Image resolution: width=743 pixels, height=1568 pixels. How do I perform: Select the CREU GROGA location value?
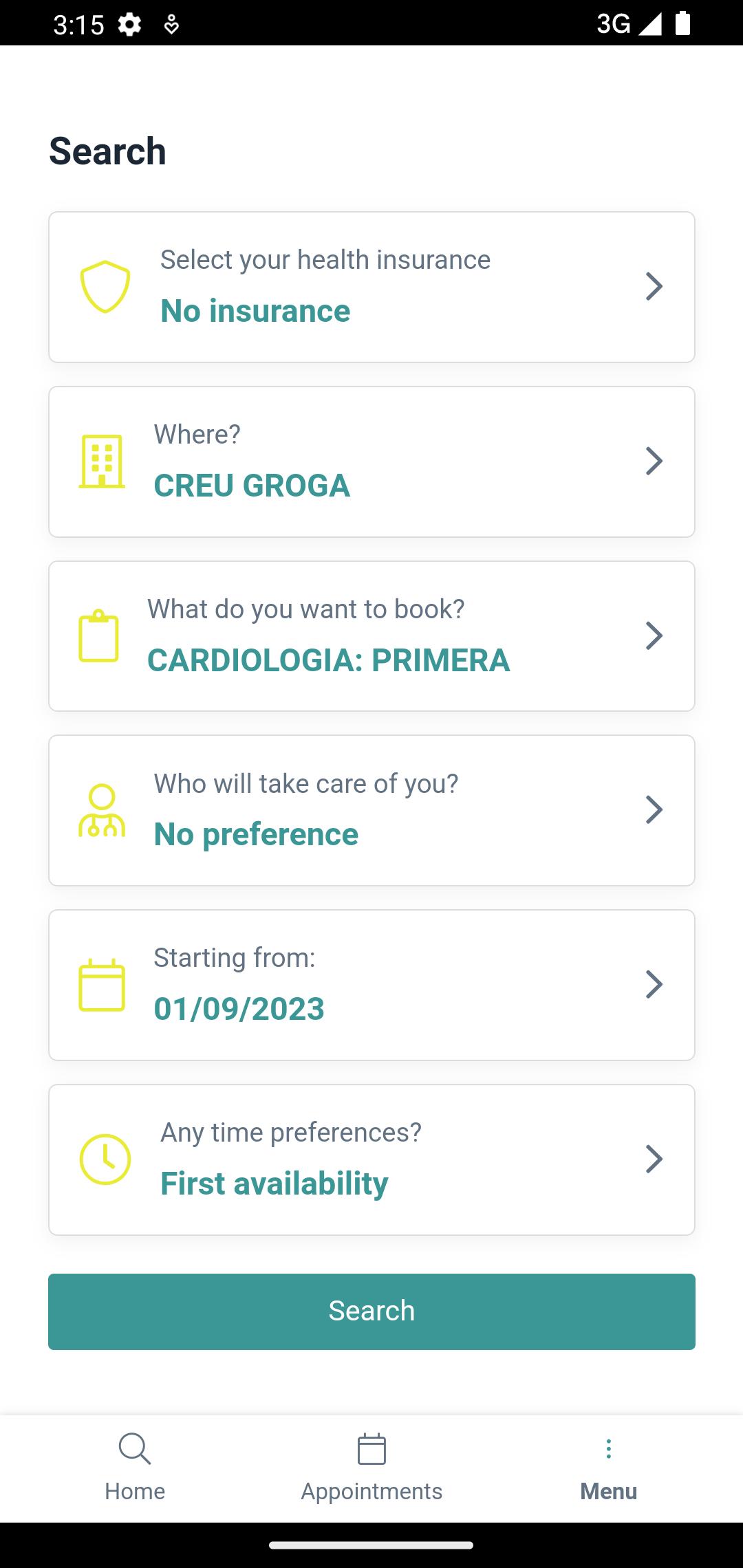pyautogui.click(x=252, y=486)
